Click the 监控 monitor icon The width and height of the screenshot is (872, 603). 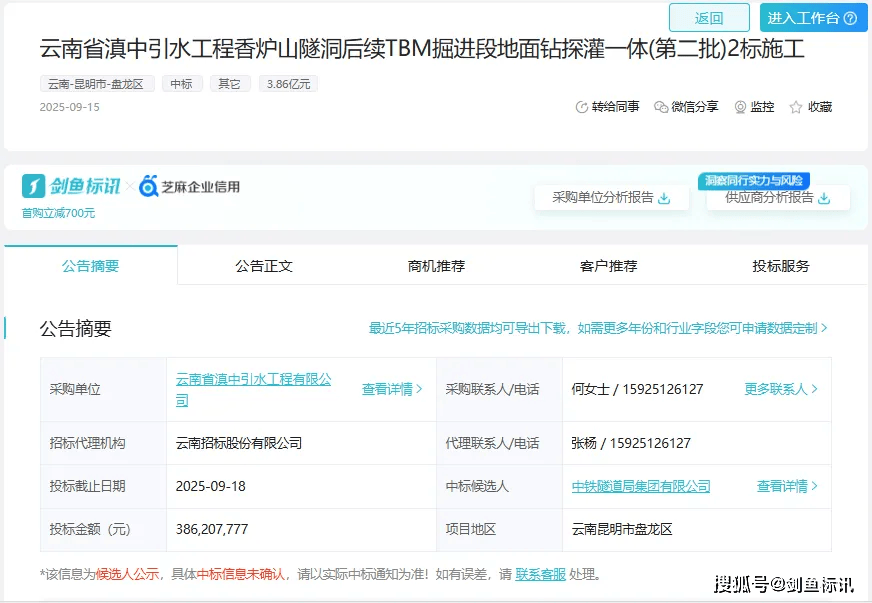pyautogui.click(x=740, y=107)
